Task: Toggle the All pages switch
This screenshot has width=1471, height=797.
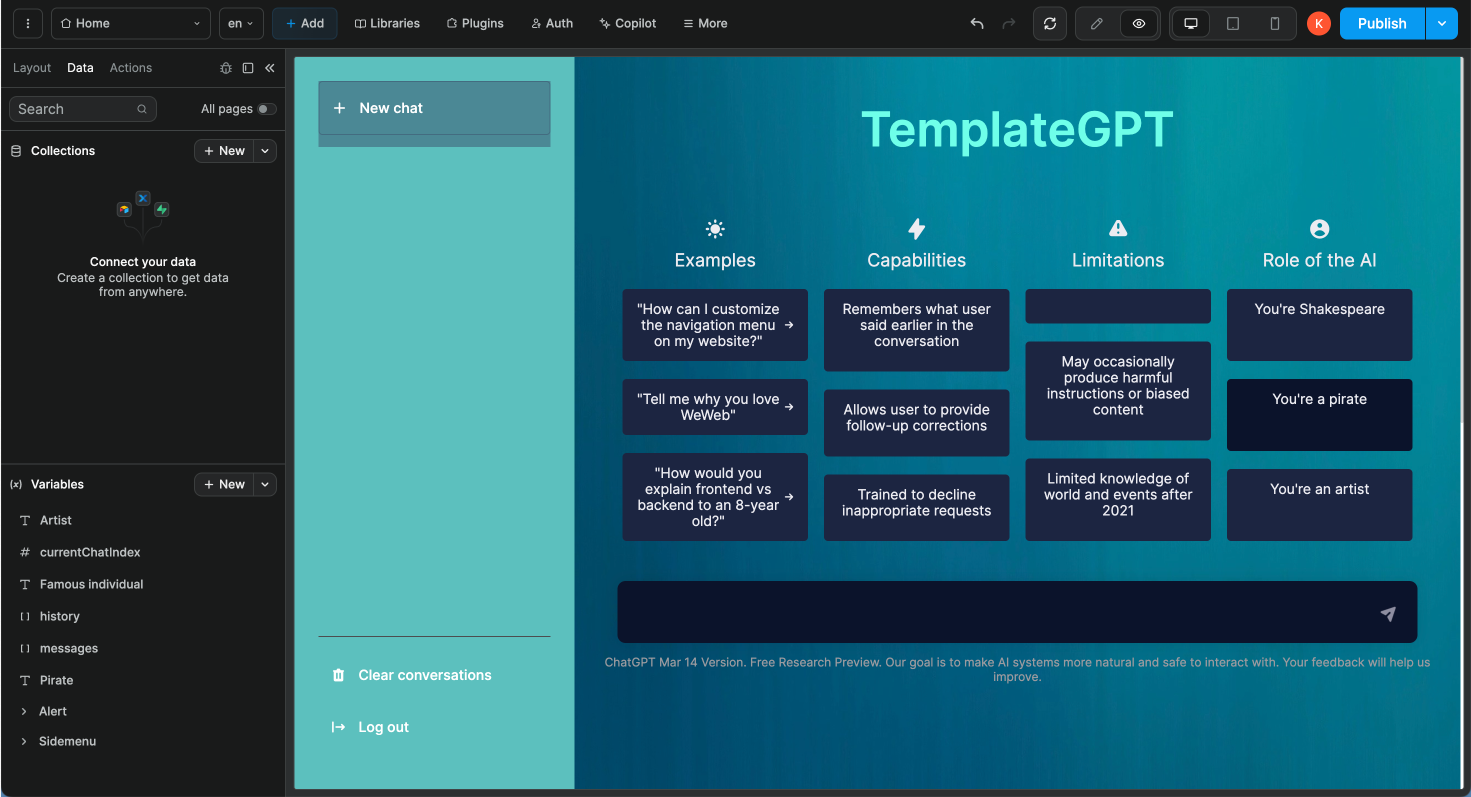Action: point(266,109)
